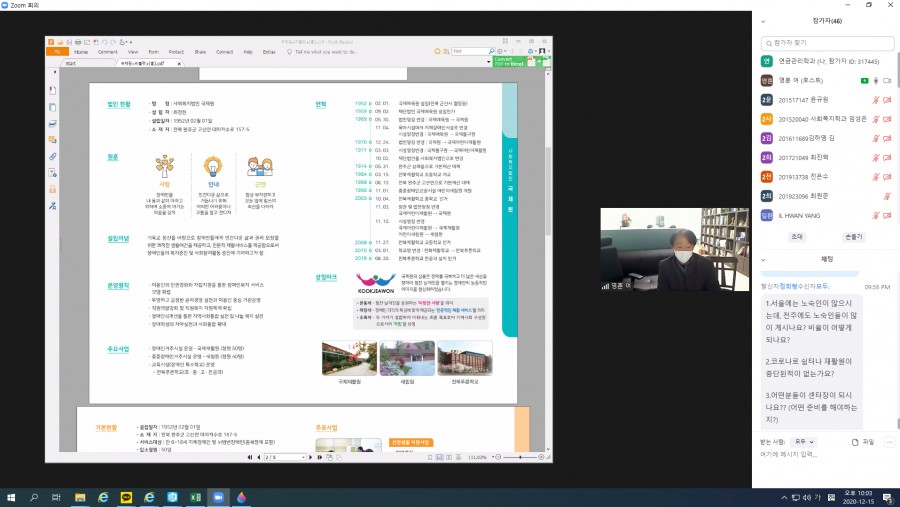The image size is (900, 507).
Task: Click the video-off icon for IL HWAN YANG
Action: [887, 216]
